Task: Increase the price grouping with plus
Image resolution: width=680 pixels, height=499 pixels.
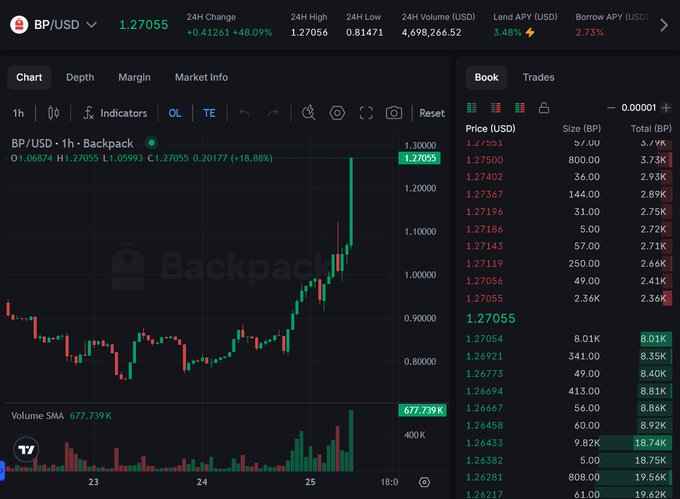Action: coord(666,108)
